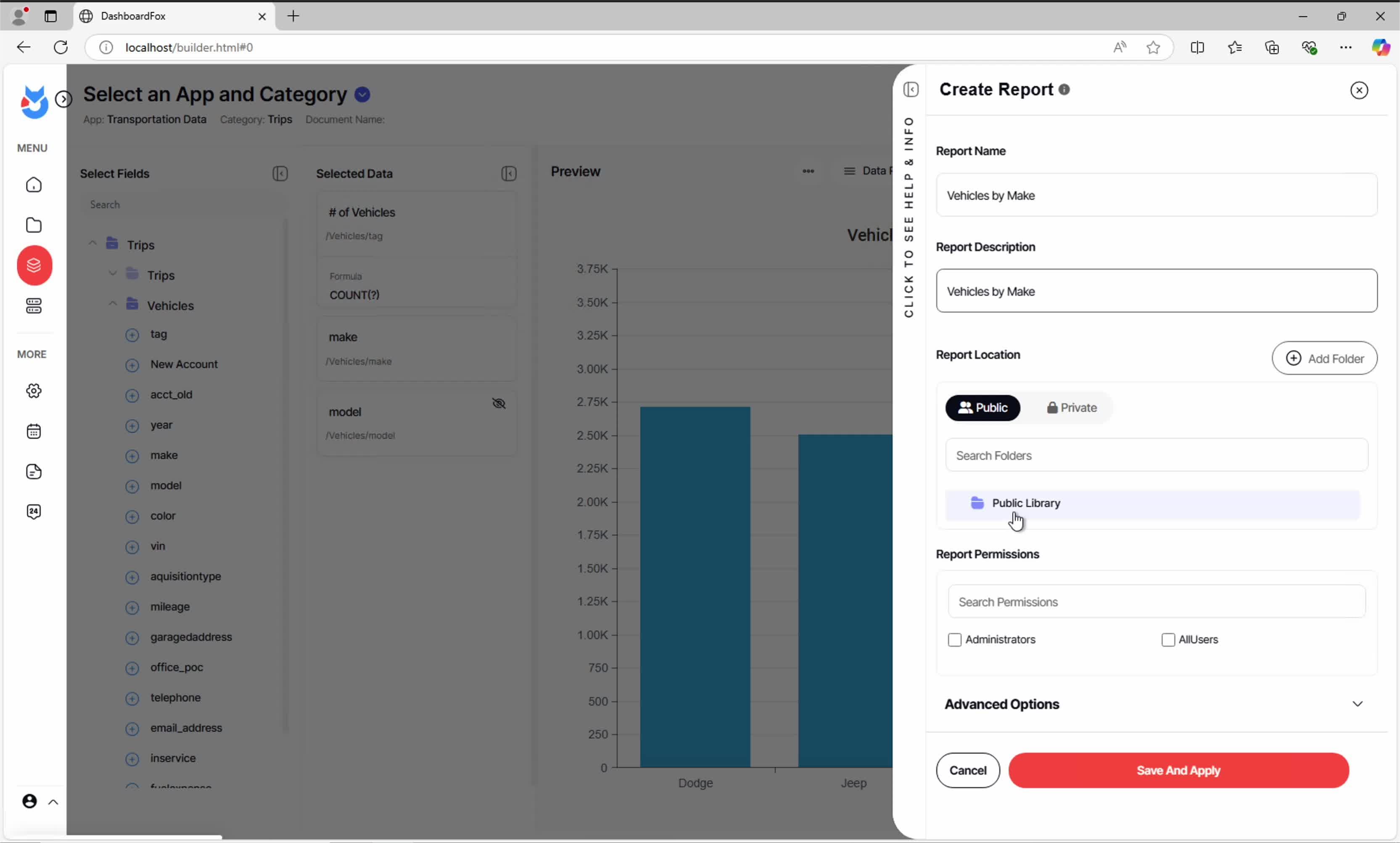1400x843 pixels.
Task: Open the folder icon in left menu
Action: (34, 225)
